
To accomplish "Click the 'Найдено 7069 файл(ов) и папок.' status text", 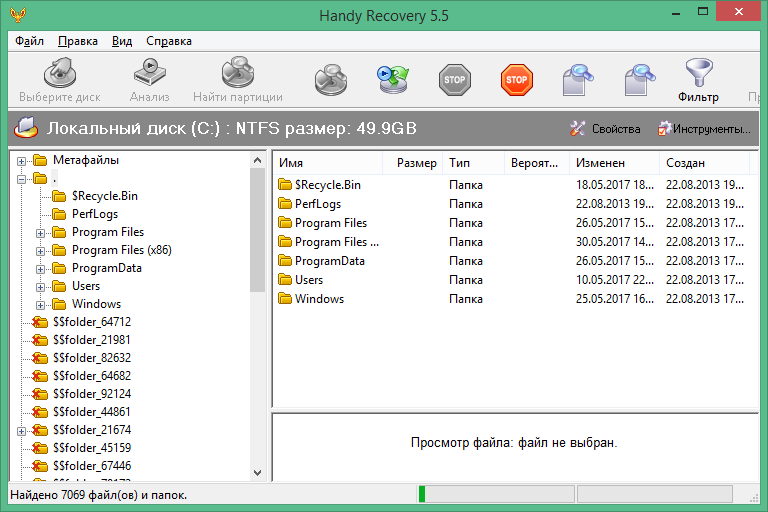I will [98, 495].
